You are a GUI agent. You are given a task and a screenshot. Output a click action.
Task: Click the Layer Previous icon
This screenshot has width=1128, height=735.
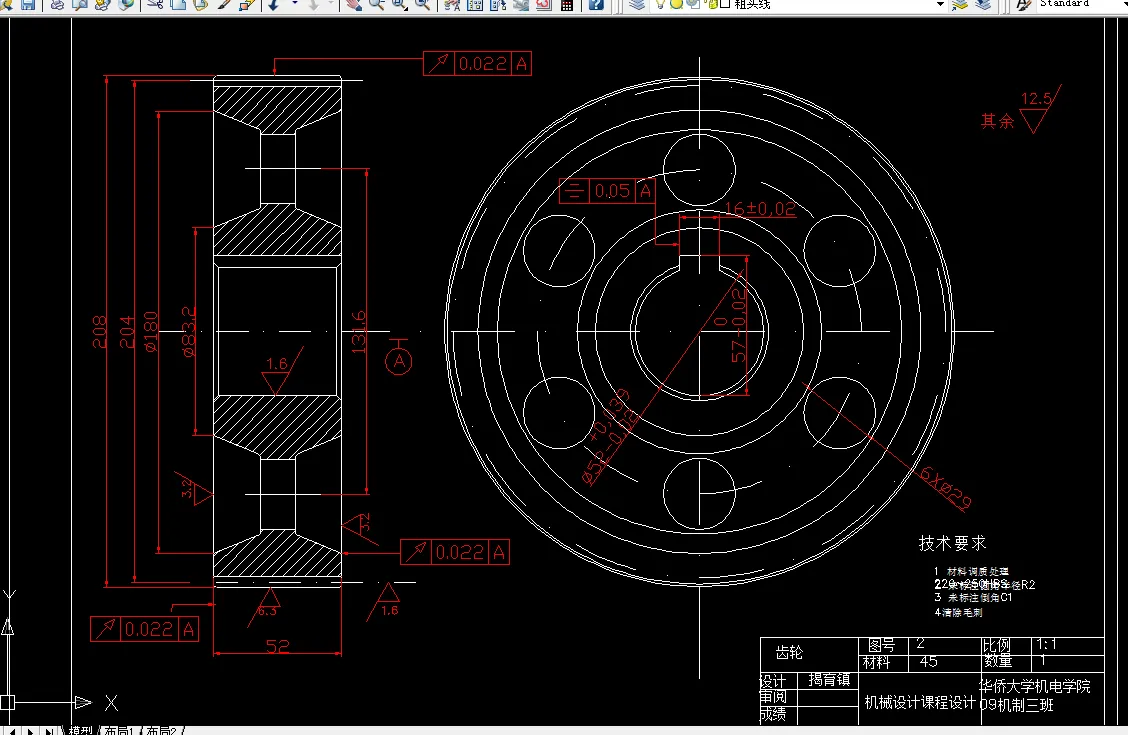coord(983,4)
